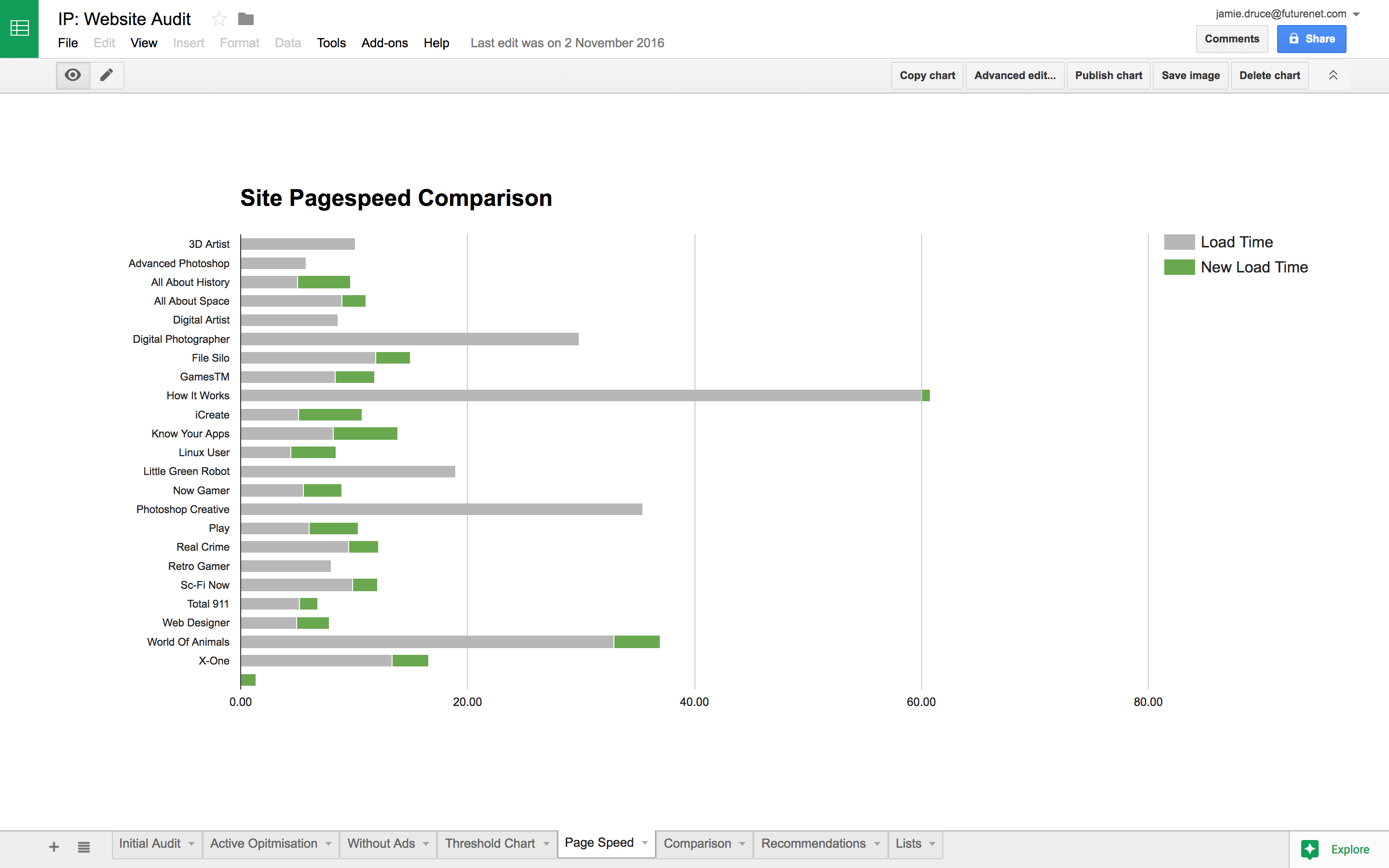This screenshot has height=868, width=1389.
Task: Click the Load Time legend label
Action: point(1236,242)
